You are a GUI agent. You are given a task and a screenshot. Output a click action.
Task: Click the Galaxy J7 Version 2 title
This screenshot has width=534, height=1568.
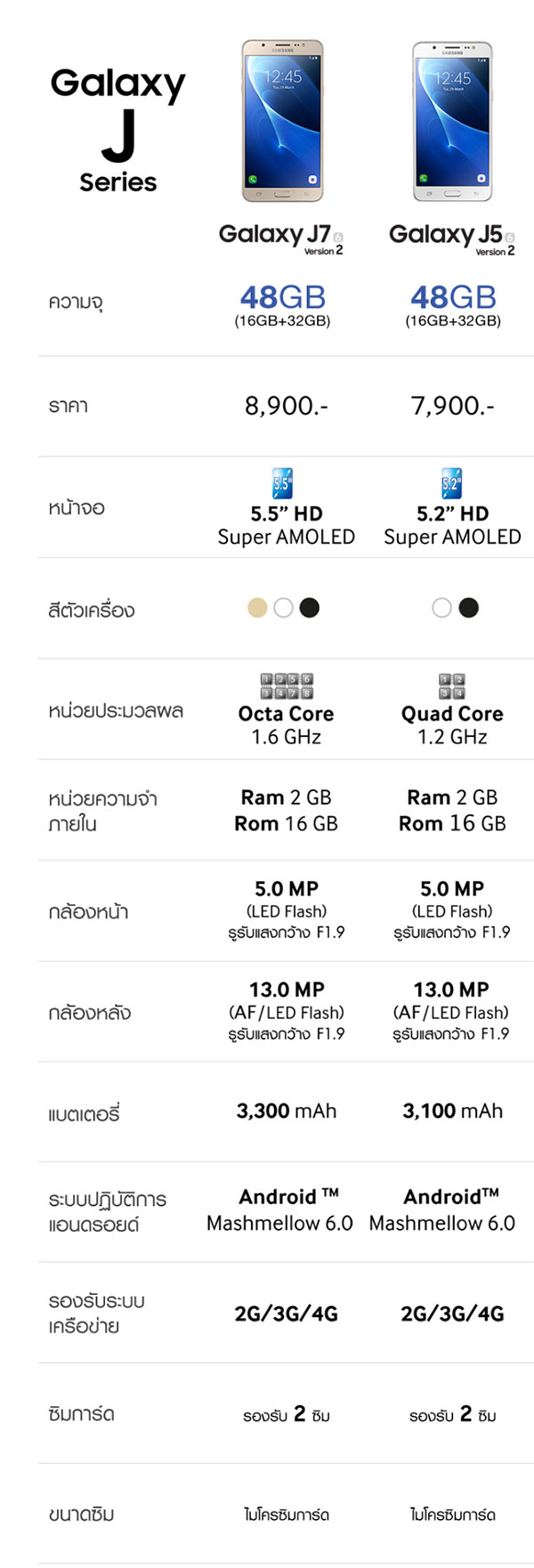pos(281,238)
